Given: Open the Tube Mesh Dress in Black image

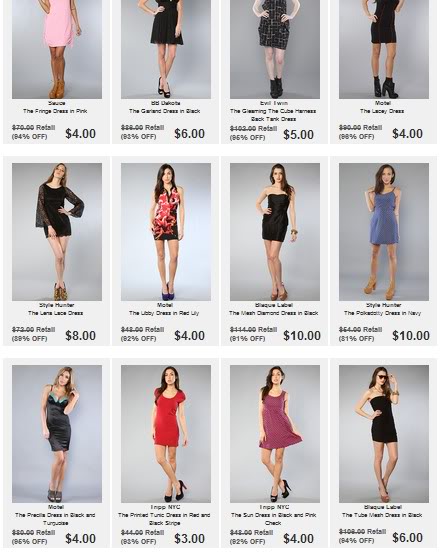Looking at the screenshot, I should click(x=384, y=434).
